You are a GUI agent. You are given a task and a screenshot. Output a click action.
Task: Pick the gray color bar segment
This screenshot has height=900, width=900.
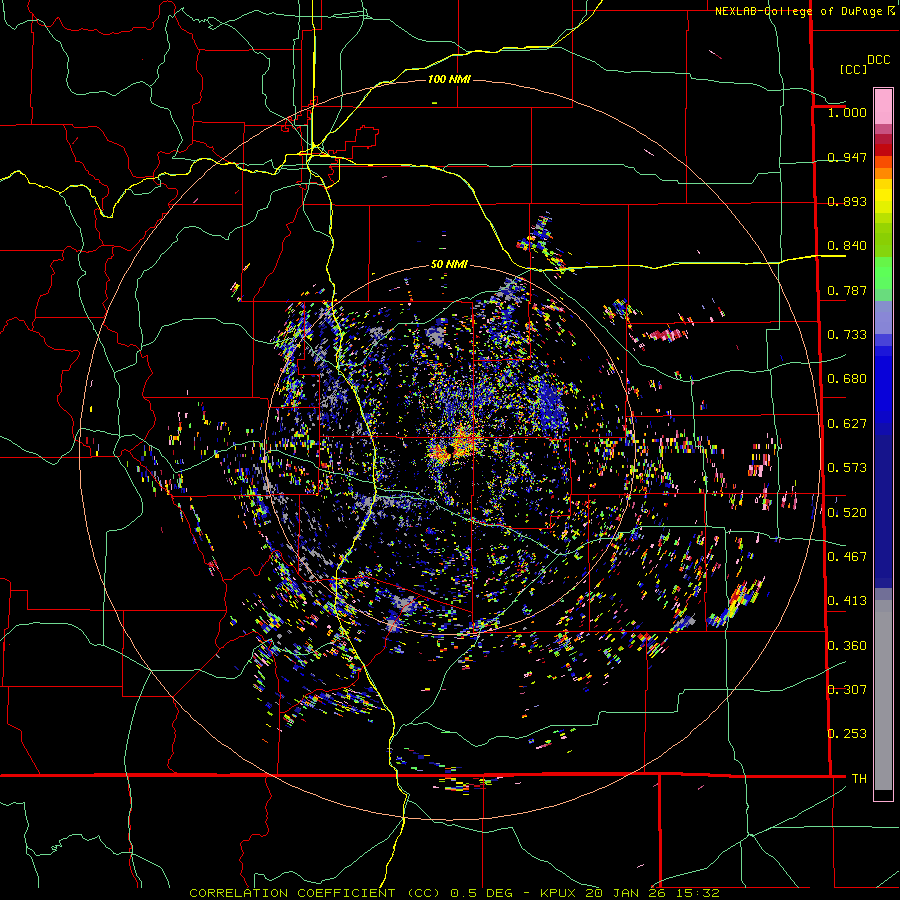click(x=883, y=695)
